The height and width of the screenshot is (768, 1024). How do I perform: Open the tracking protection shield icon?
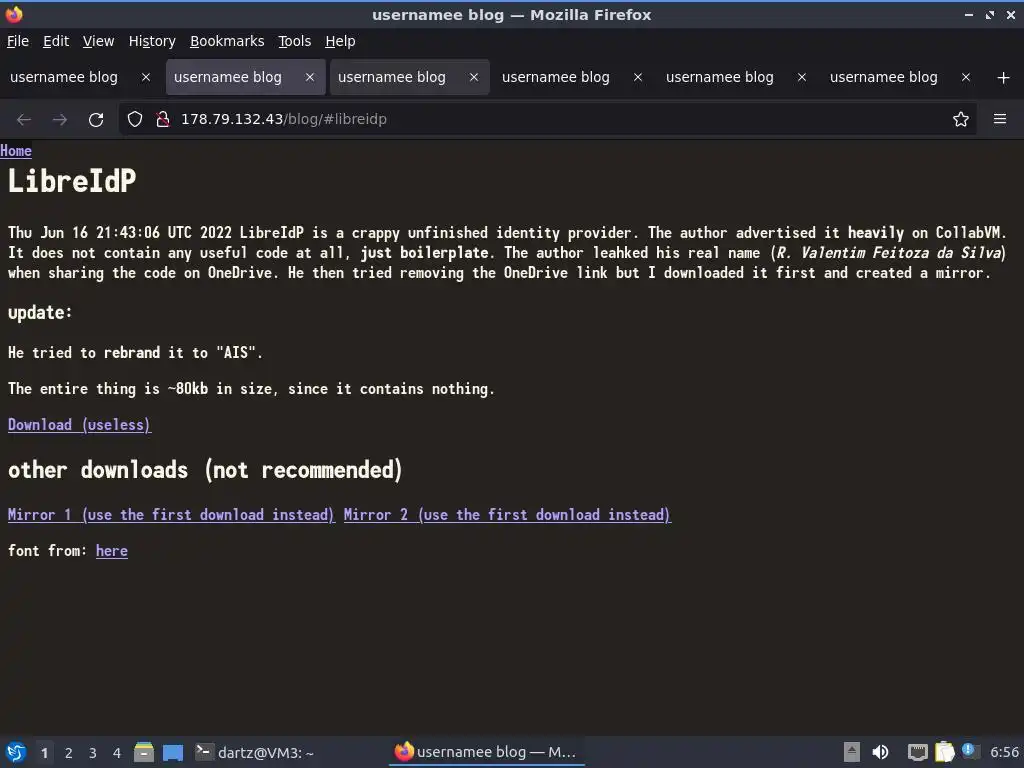(x=135, y=119)
